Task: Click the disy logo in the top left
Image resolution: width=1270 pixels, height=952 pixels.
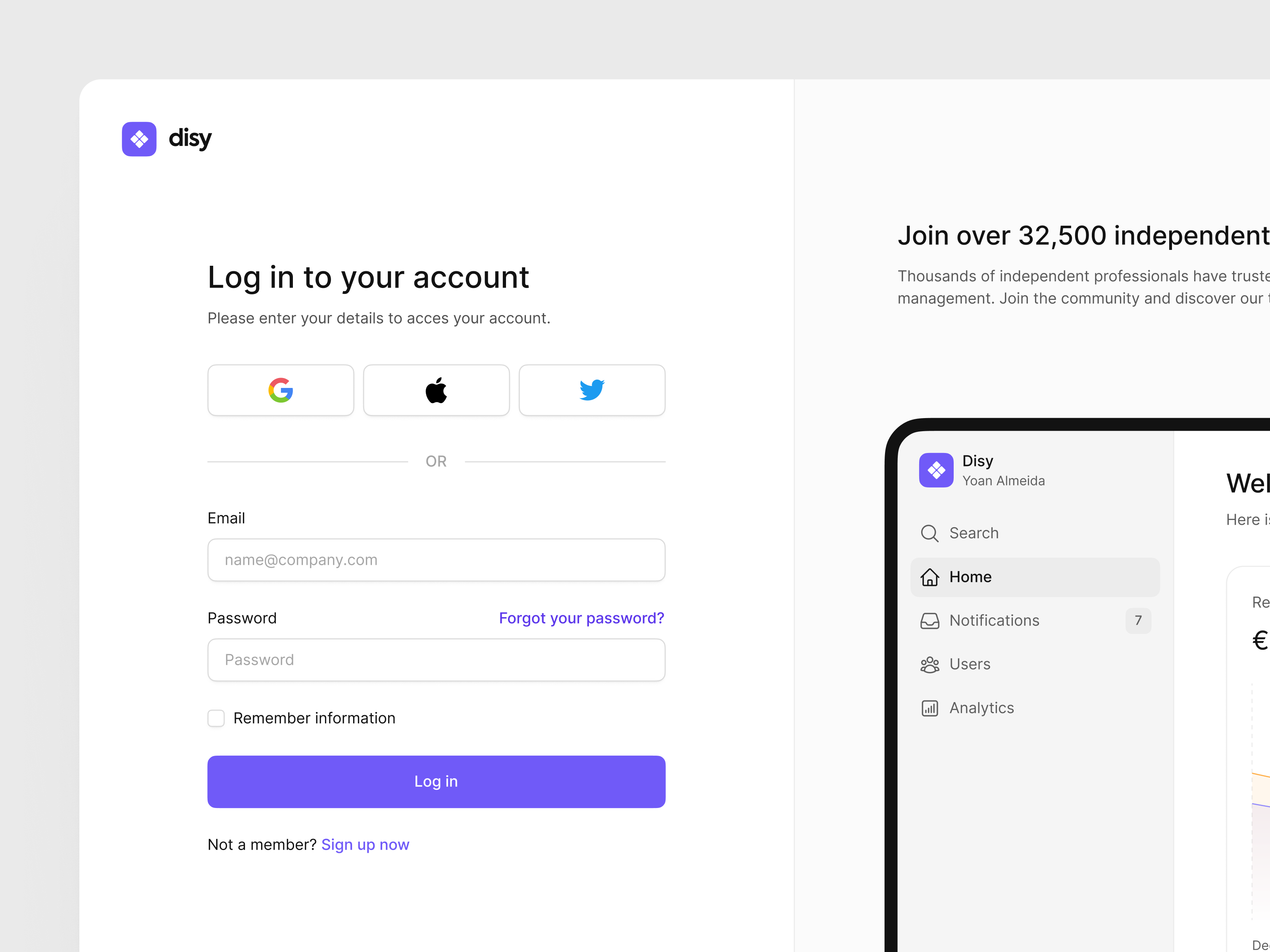Action: tap(166, 138)
